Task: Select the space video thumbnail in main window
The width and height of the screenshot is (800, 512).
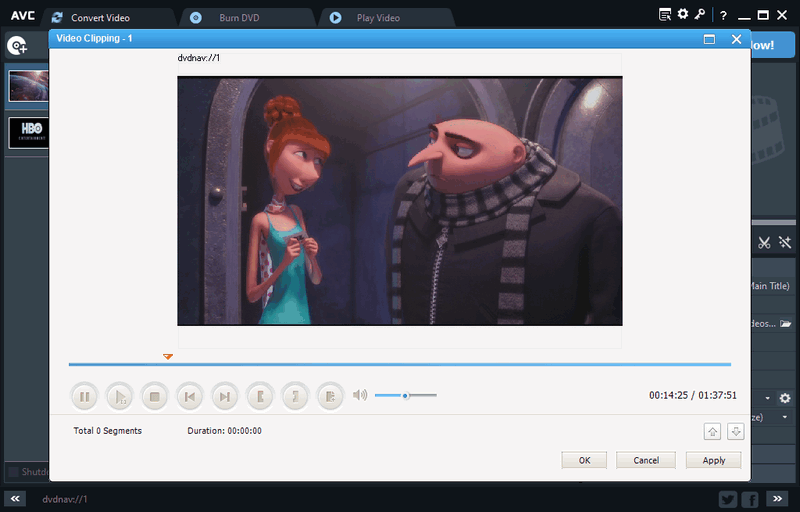Action: point(29,86)
